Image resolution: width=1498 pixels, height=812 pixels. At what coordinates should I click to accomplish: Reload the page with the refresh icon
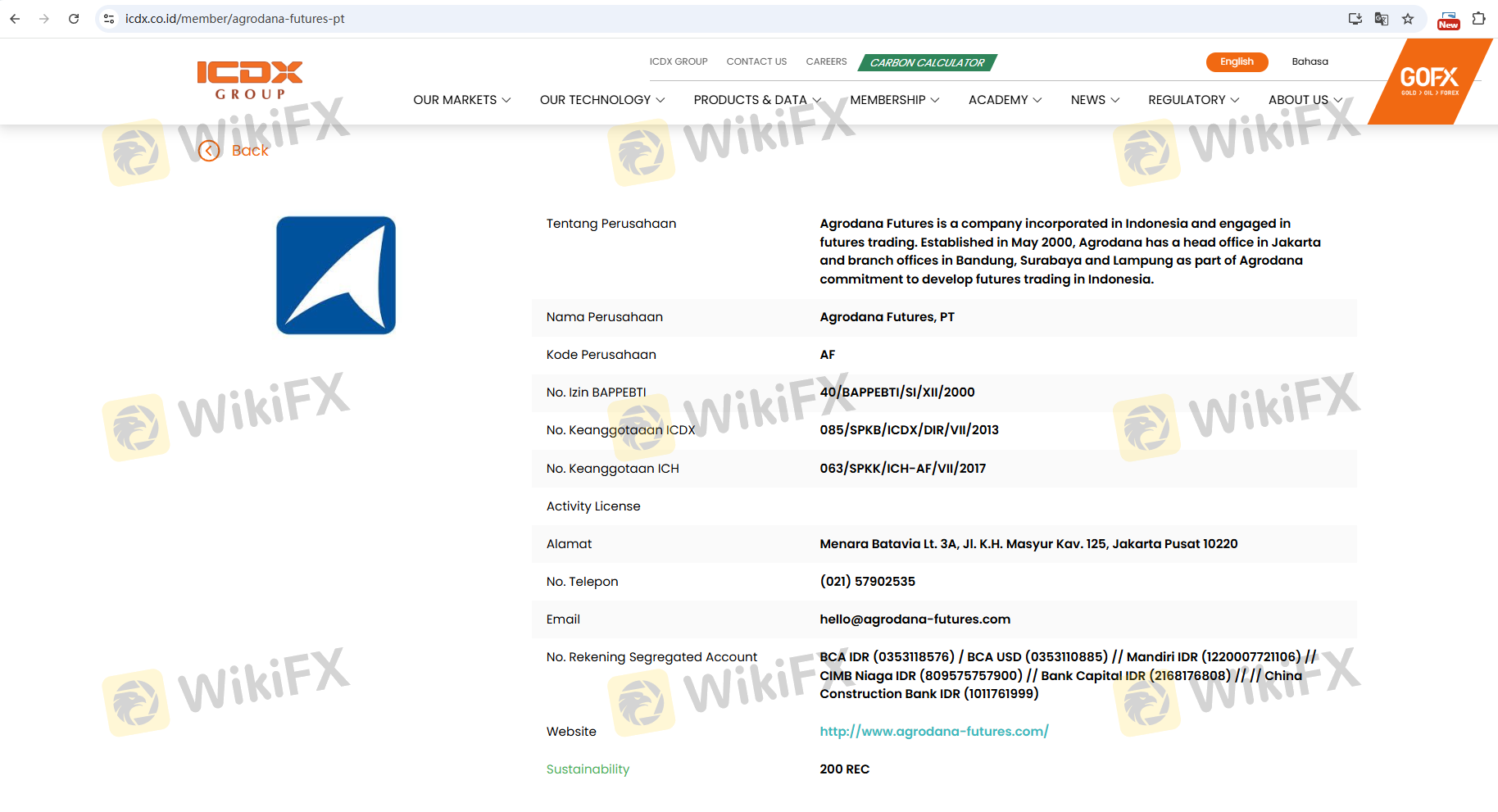[74, 19]
